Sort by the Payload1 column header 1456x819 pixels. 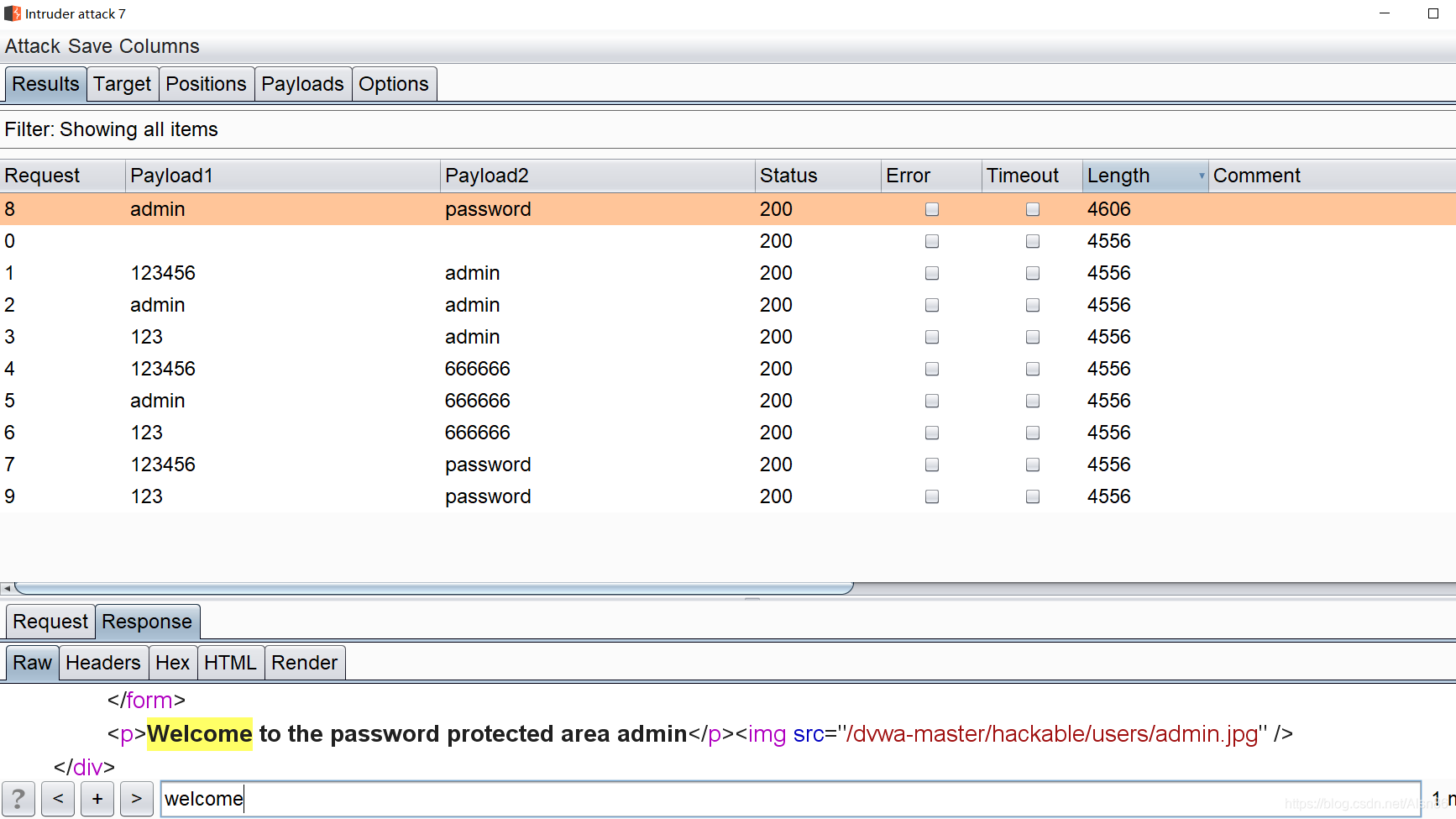click(283, 176)
